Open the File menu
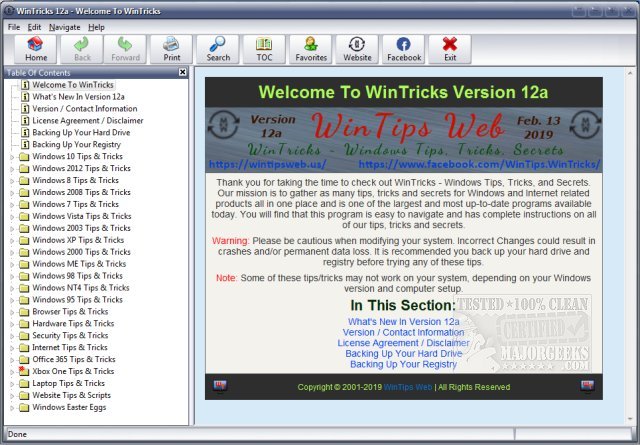 click(x=14, y=27)
